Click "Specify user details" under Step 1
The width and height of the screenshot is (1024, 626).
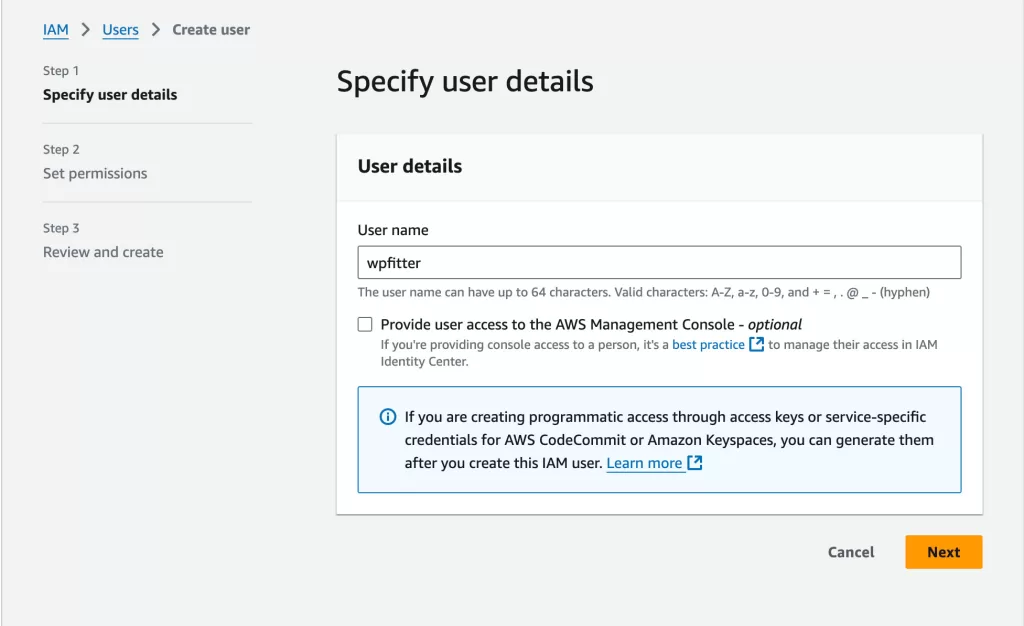[x=108, y=94]
